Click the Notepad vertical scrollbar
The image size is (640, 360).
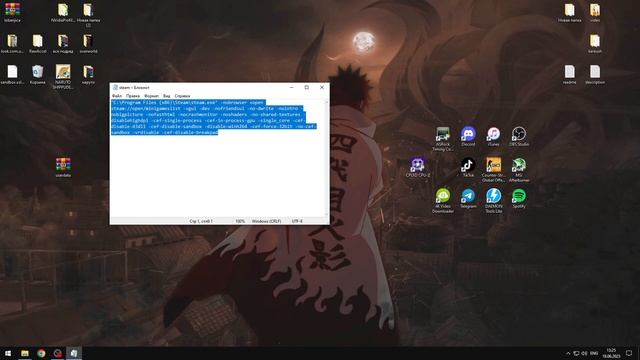pos(327,158)
